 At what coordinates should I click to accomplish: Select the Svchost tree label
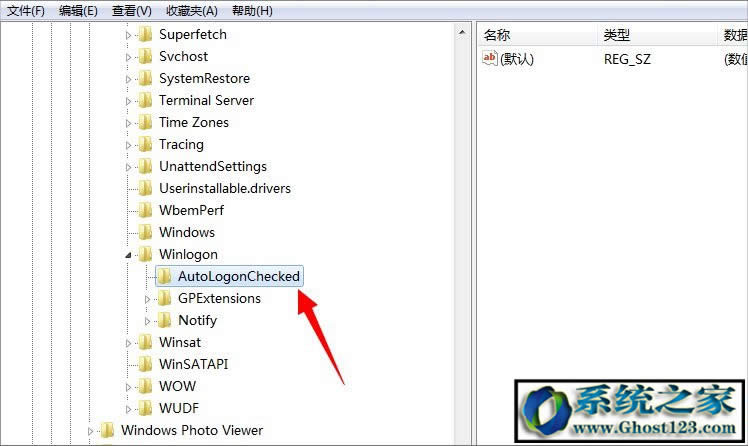[x=183, y=56]
